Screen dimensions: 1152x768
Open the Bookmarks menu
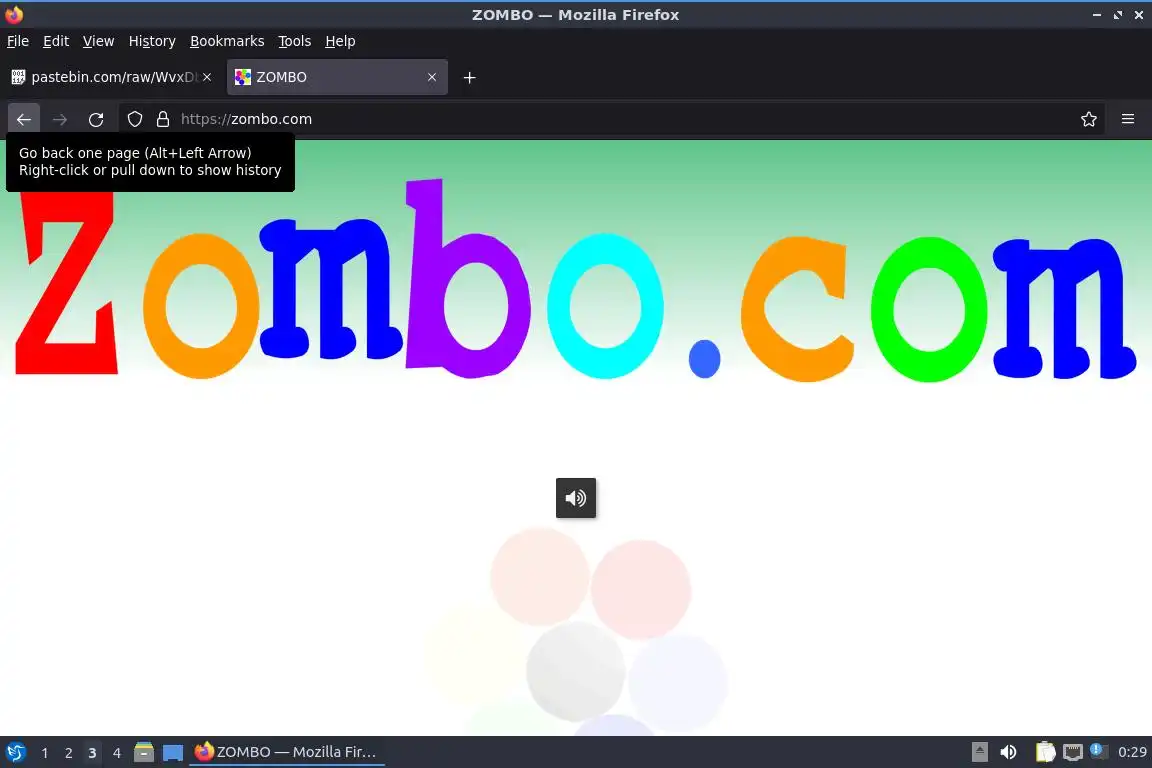(227, 41)
